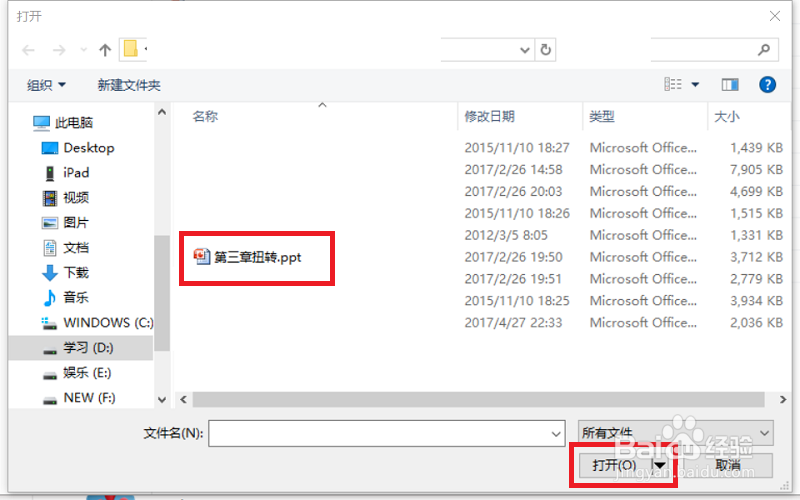Expand the 文件名 dropdown arrow
This screenshot has width=800, height=500.
point(556,434)
